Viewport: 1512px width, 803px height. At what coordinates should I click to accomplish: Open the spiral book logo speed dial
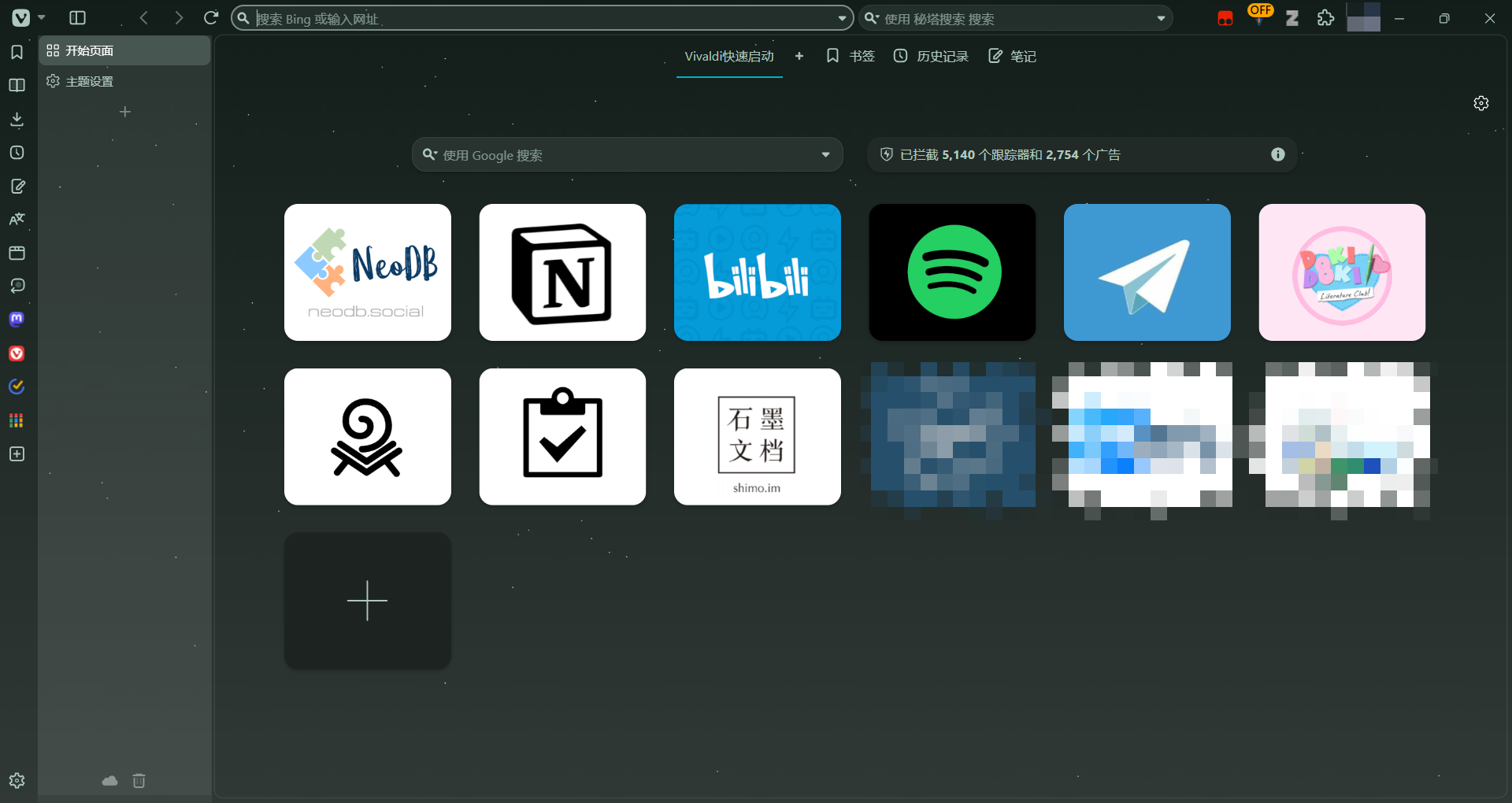(368, 437)
